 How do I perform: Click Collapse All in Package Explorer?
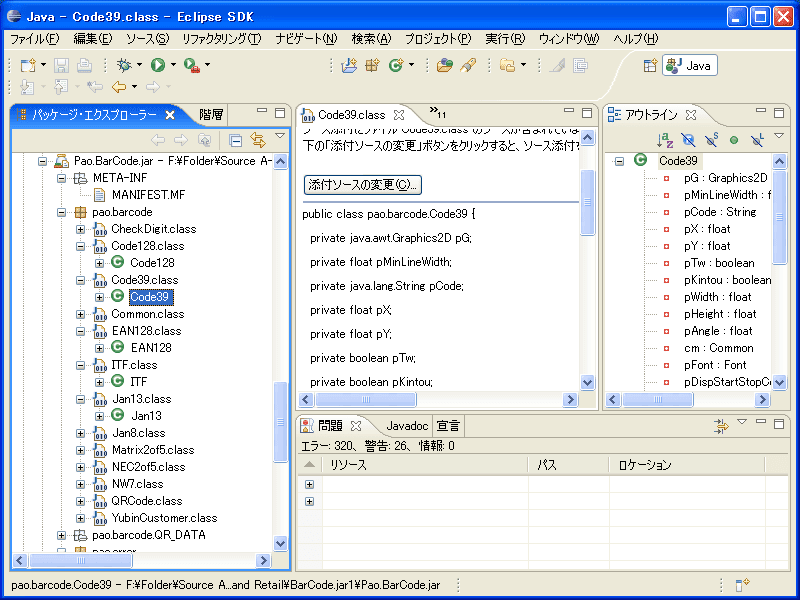(x=235, y=139)
